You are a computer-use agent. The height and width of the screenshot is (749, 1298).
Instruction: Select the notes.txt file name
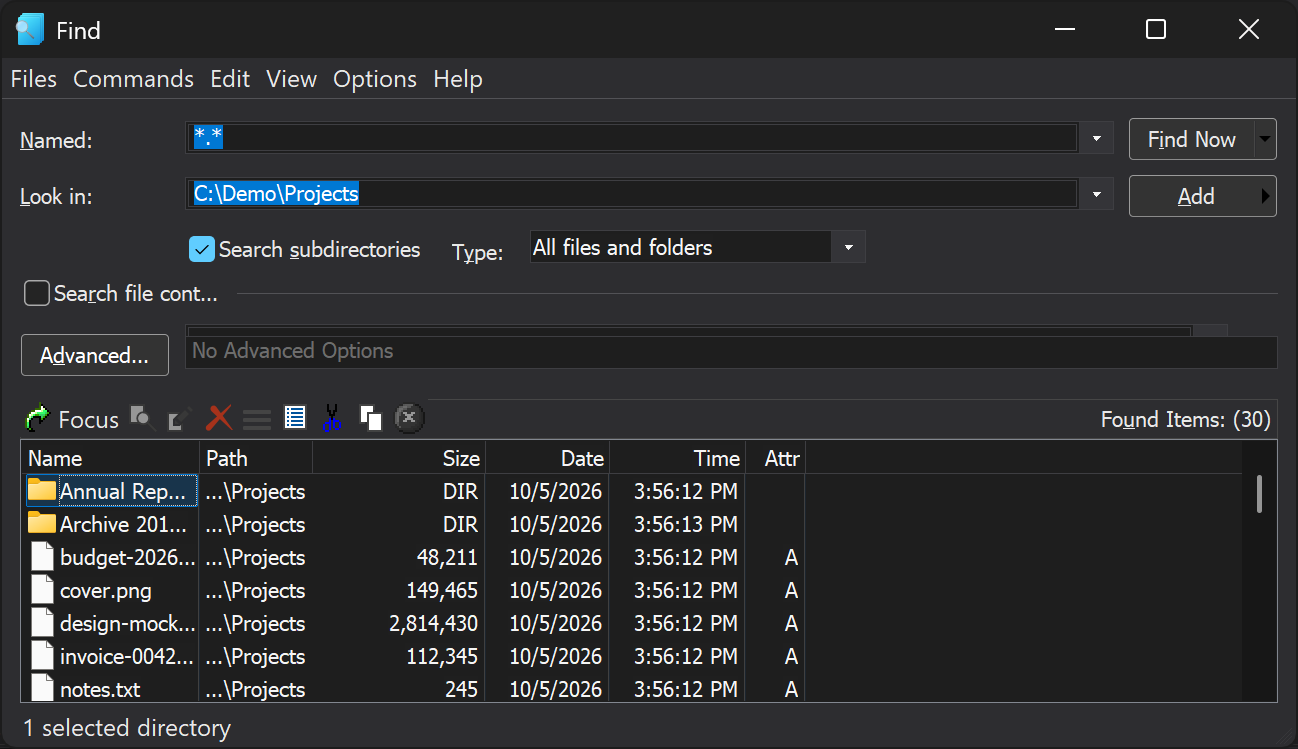100,689
